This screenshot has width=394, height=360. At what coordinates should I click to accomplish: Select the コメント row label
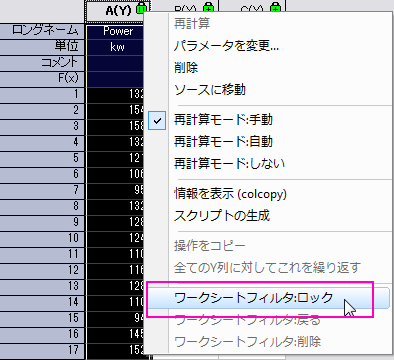pyautogui.click(x=43, y=62)
